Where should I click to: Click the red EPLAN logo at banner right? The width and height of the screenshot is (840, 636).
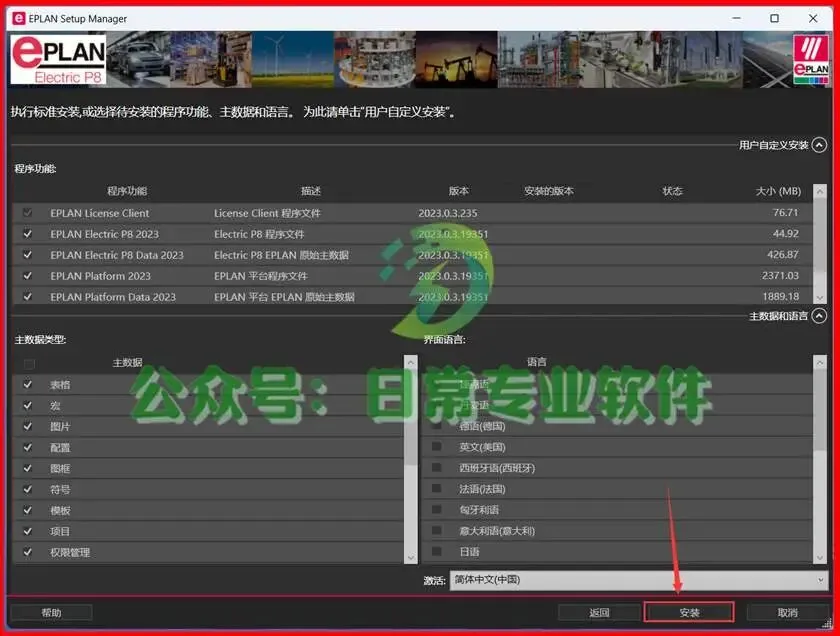point(811,59)
